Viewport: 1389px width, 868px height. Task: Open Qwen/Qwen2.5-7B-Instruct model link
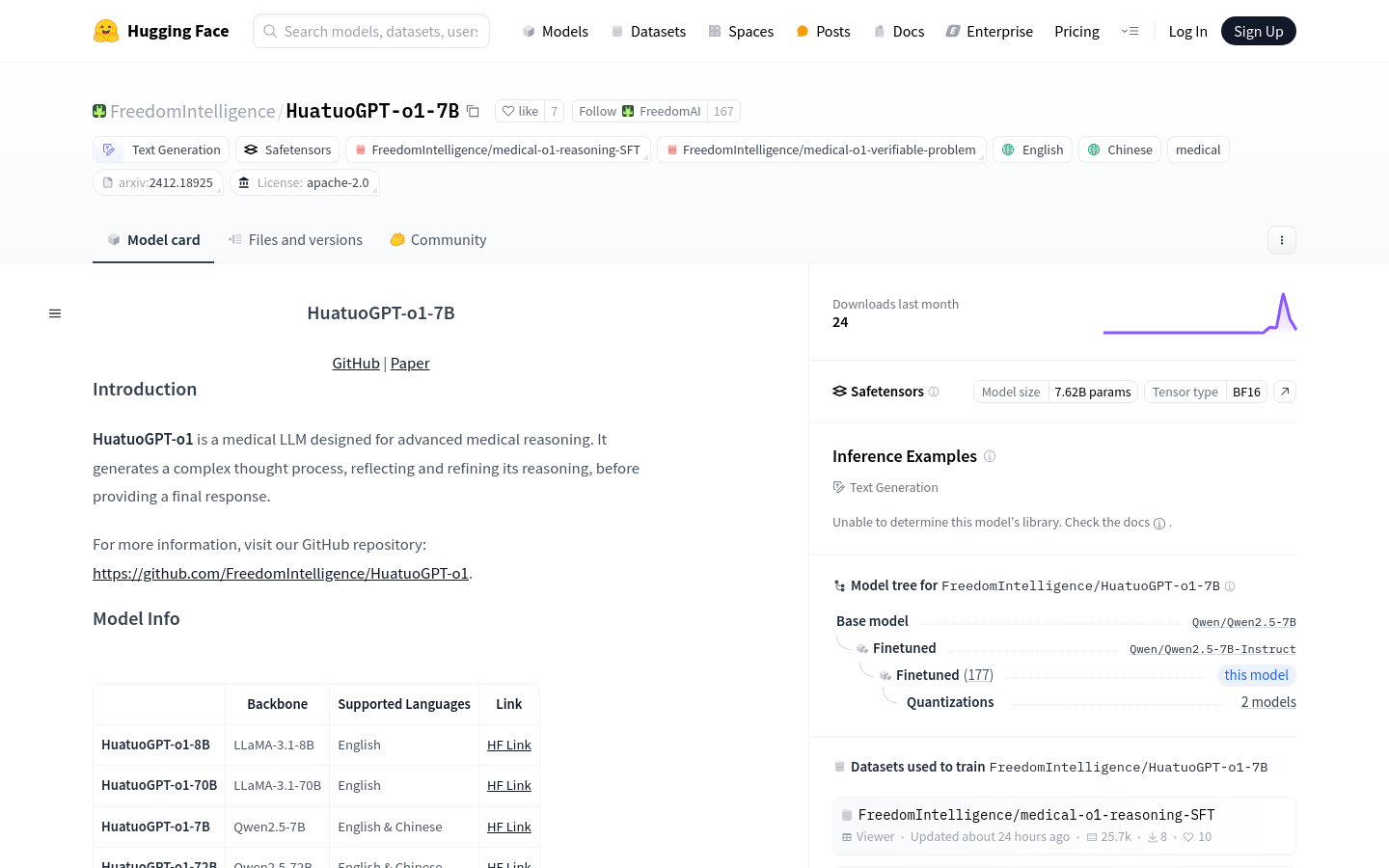click(x=1212, y=649)
